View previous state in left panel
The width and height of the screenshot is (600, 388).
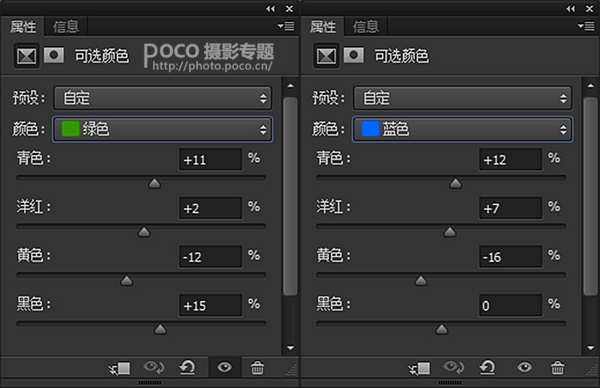click(x=153, y=368)
